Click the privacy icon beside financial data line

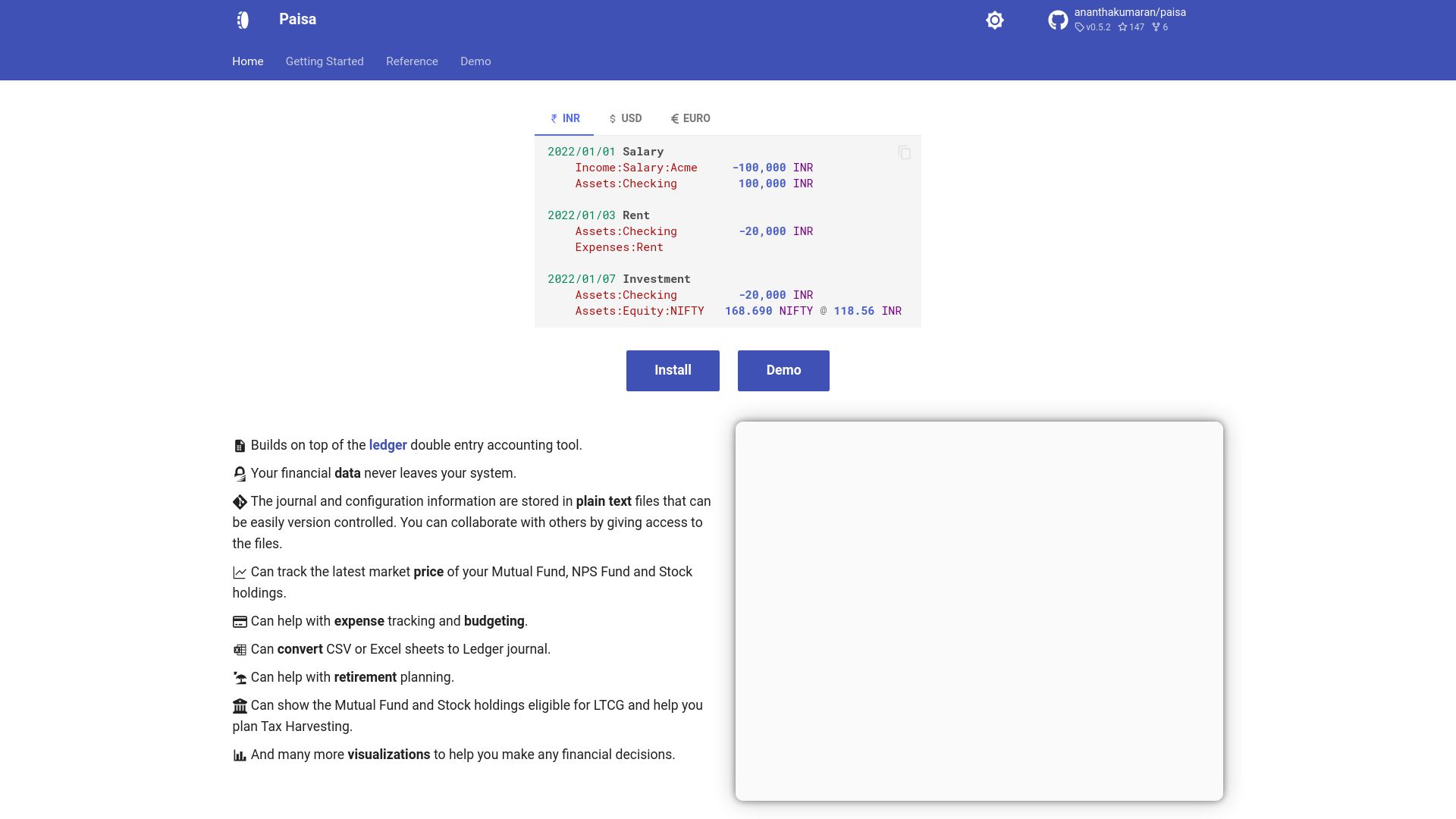click(x=240, y=474)
